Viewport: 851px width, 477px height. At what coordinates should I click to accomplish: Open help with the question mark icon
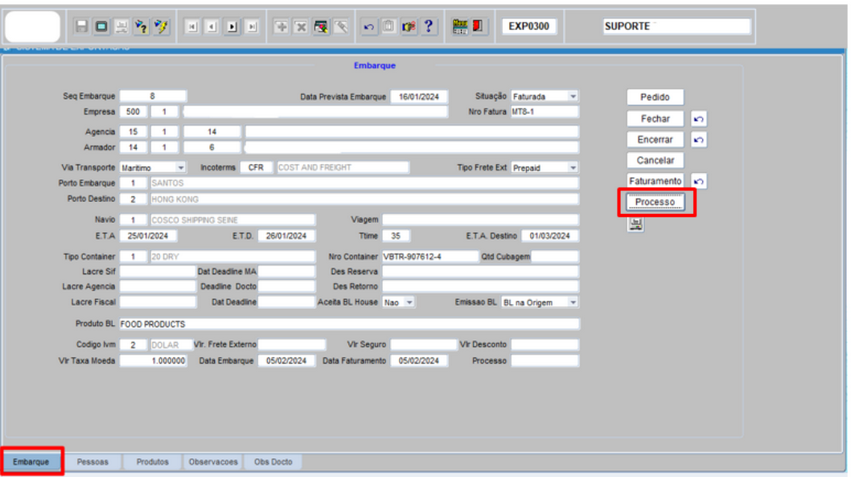point(429,27)
